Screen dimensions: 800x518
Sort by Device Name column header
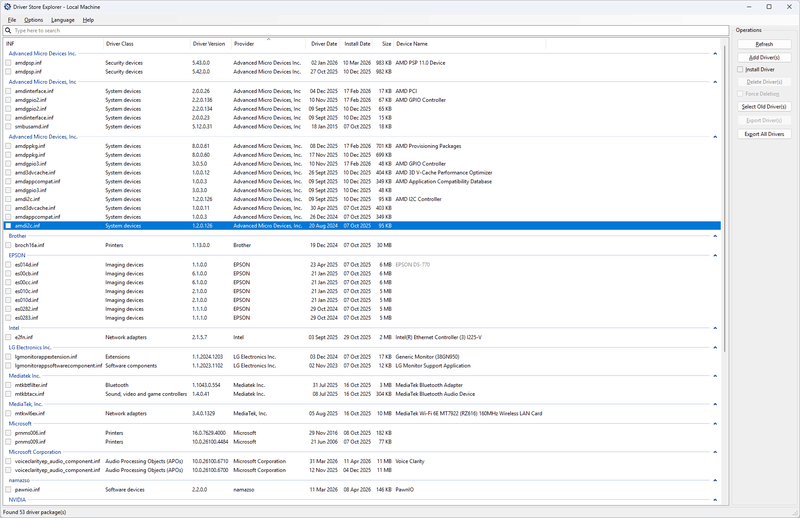click(x=470, y=44)
